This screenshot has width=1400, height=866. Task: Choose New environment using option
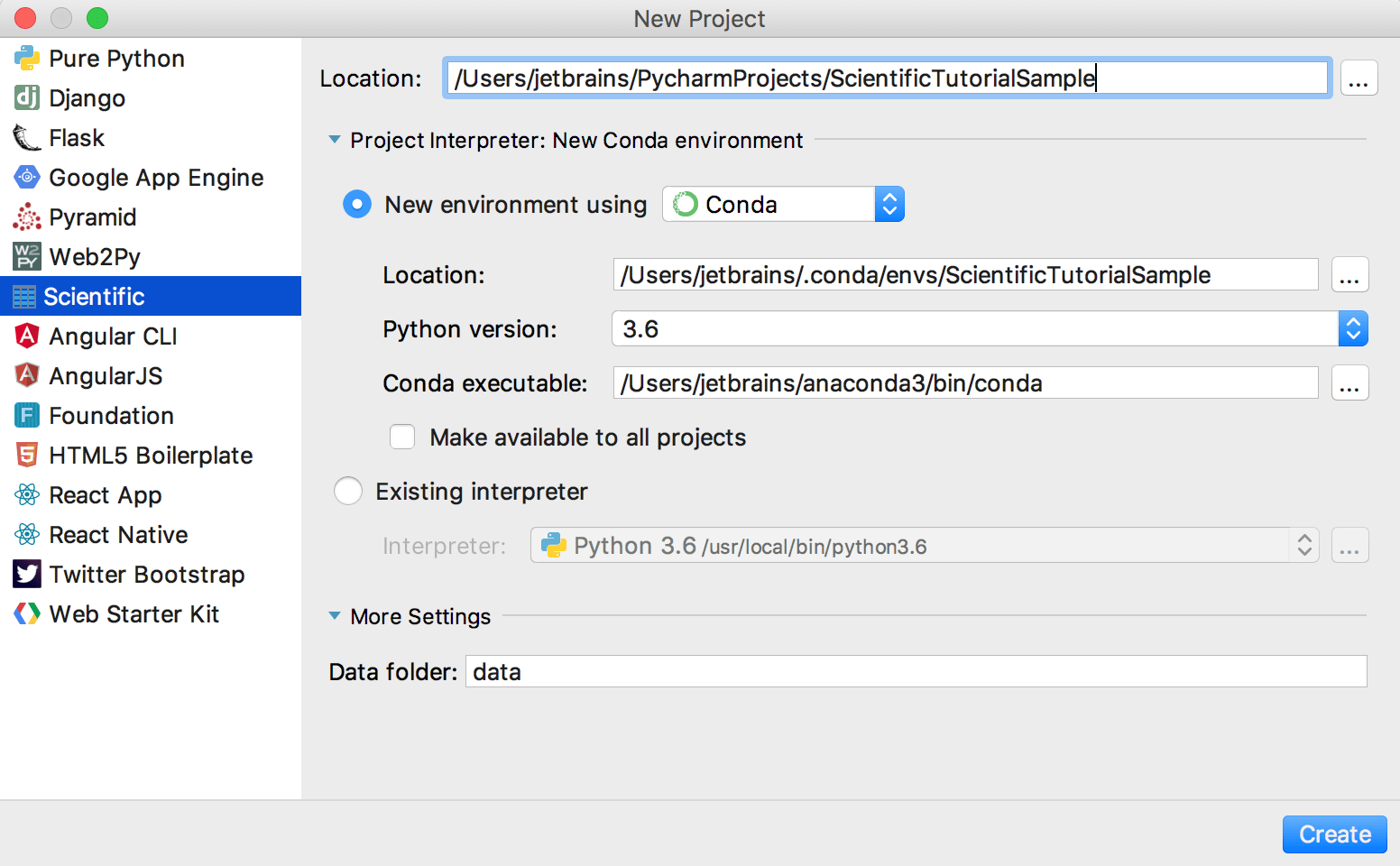point(357,204)
